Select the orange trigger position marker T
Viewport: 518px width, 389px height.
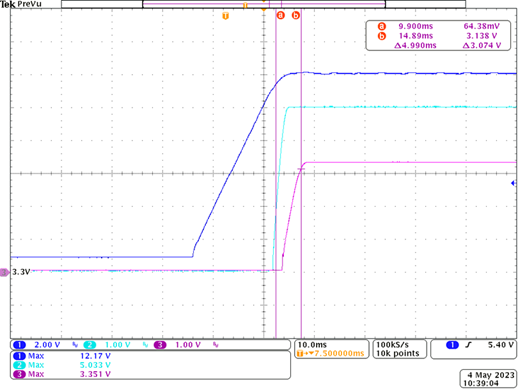226,16
